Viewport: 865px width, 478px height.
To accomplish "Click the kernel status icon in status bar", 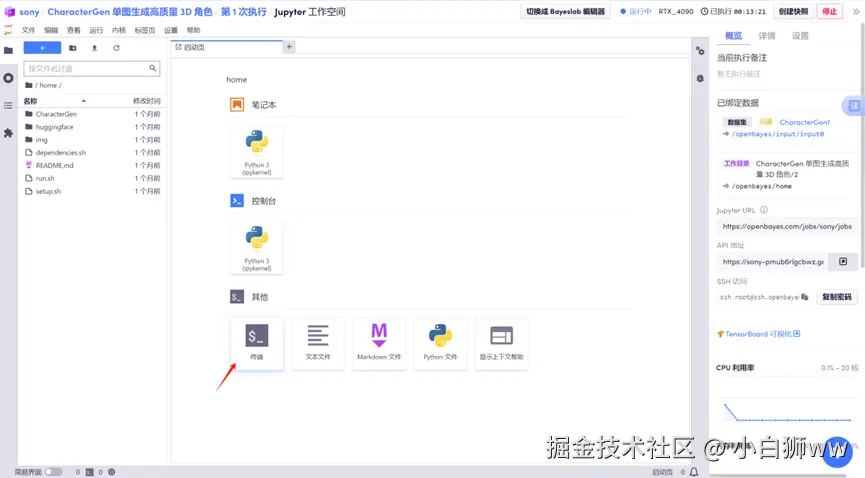I will 112,472.
